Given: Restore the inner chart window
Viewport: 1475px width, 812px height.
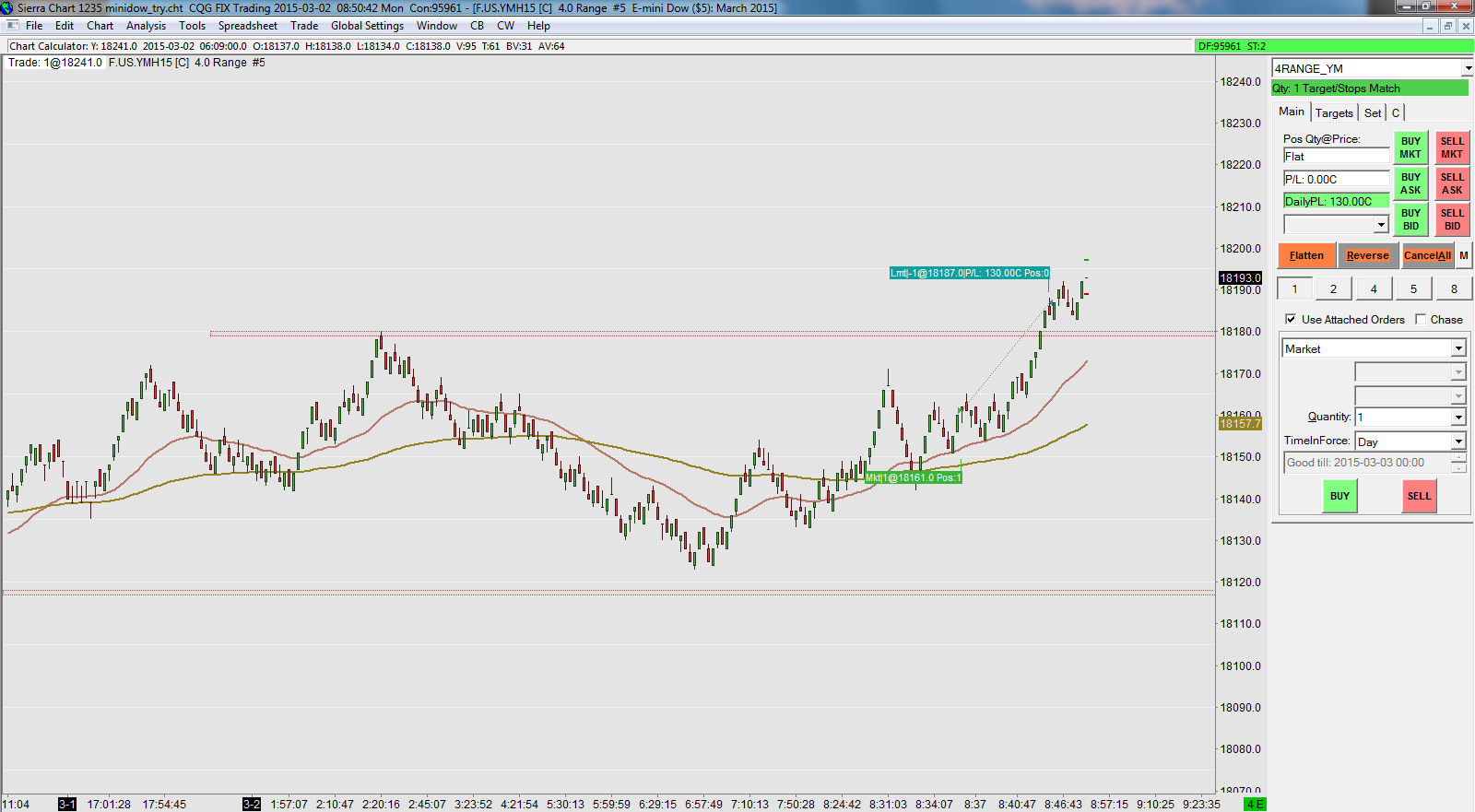Looking at the screenshot, I should click(1447, 26).
